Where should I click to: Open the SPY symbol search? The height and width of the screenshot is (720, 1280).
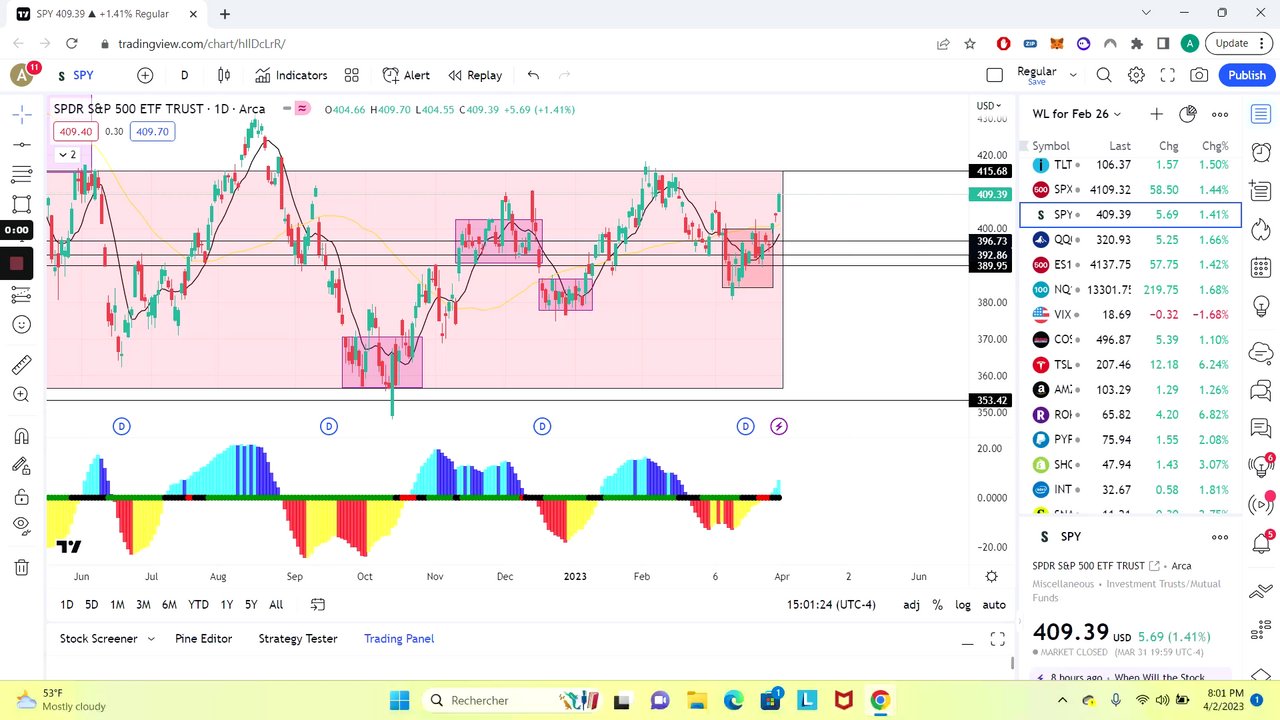[75, 75]
